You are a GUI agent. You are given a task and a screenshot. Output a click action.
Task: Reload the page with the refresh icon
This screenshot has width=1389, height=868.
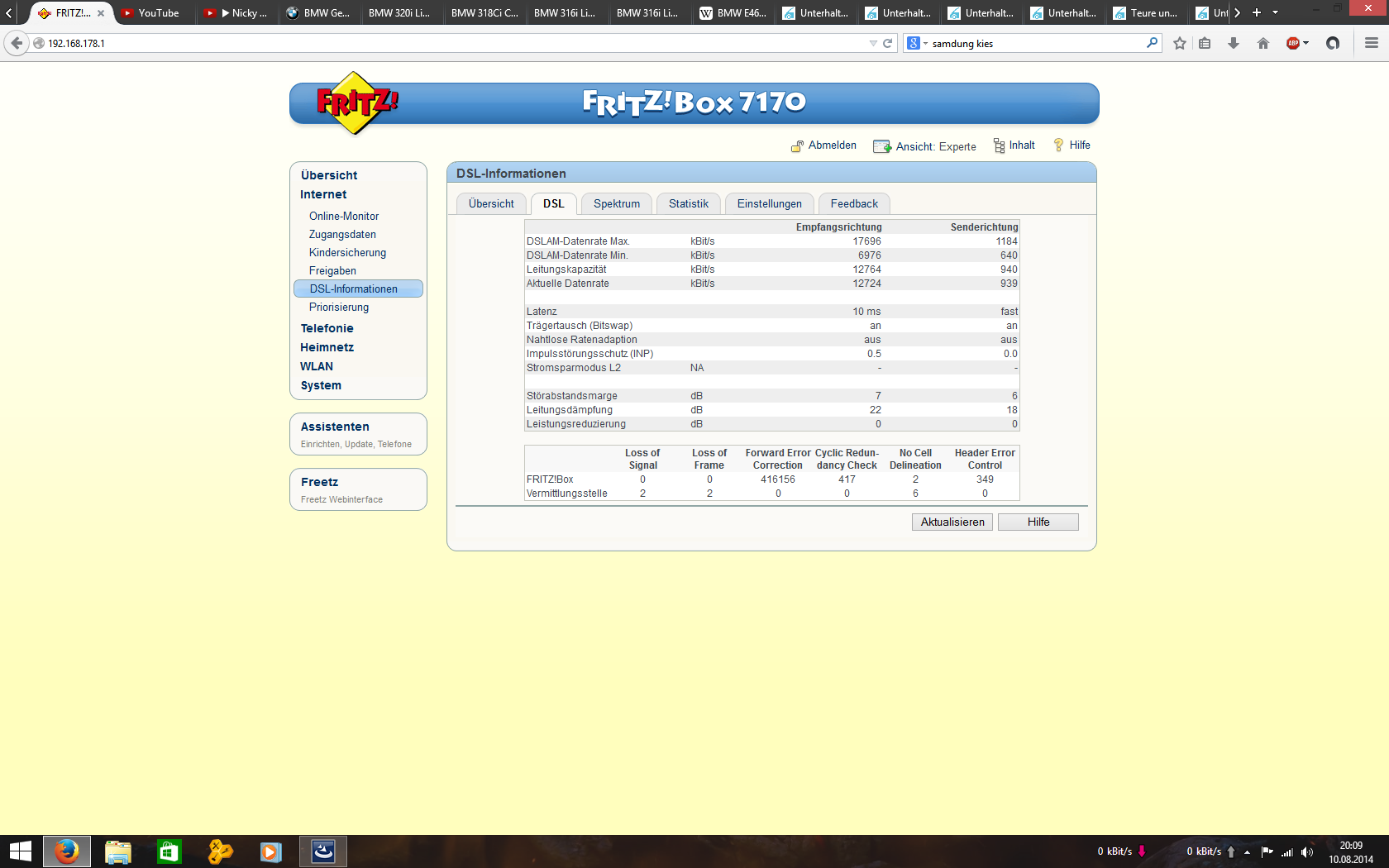coord(887,43)
